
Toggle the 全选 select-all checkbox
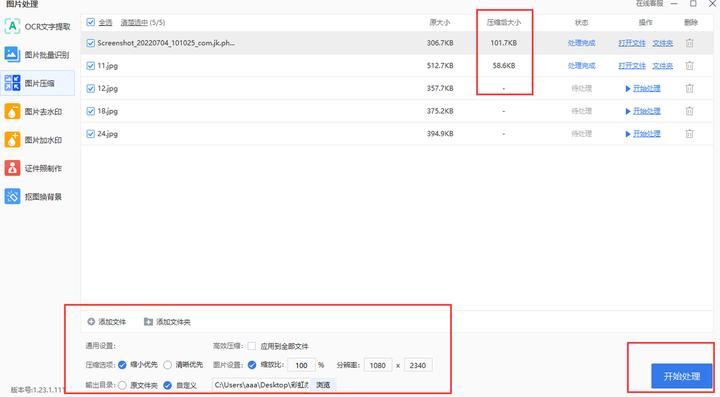(x=90, y=22)
